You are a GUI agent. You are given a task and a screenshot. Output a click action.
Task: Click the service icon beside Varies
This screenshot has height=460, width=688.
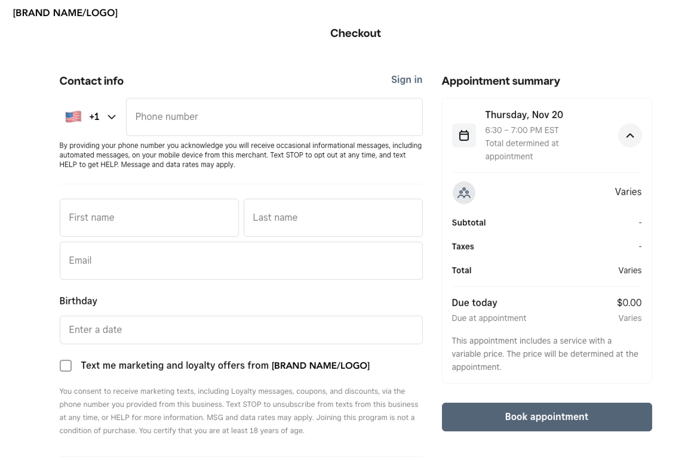464,193
